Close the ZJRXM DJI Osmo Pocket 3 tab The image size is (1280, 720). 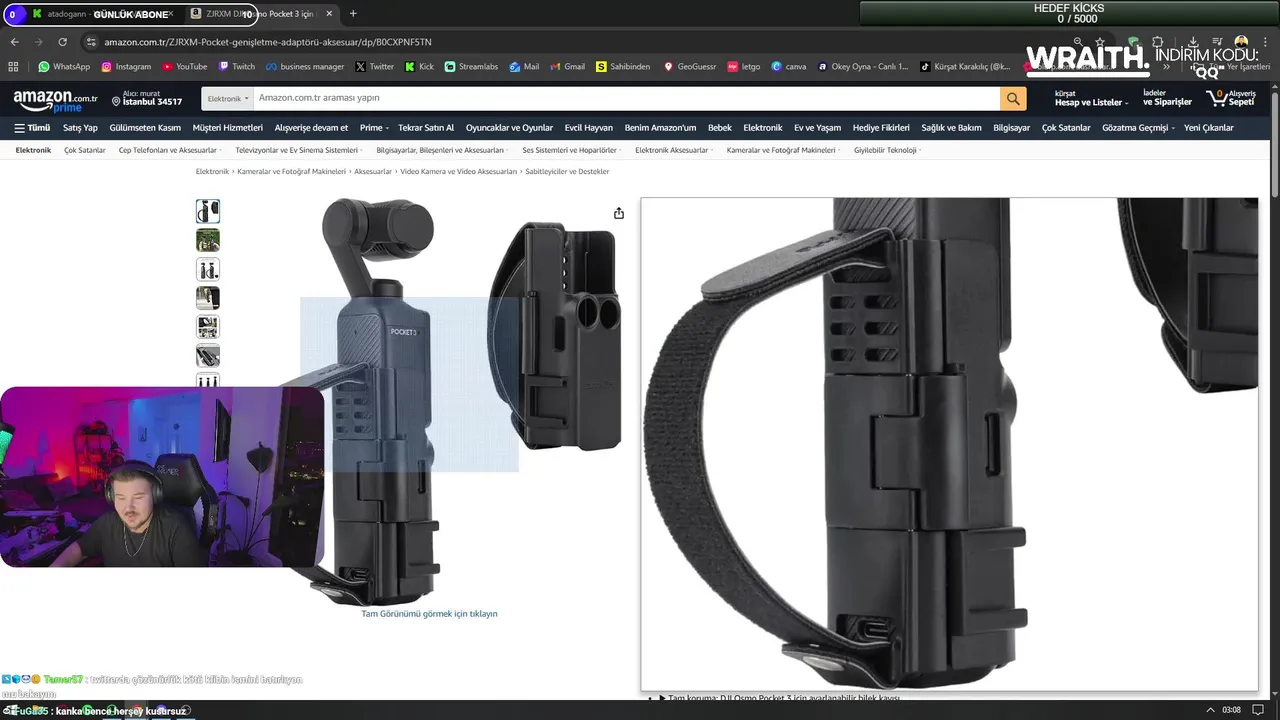[x=329, y=14]
